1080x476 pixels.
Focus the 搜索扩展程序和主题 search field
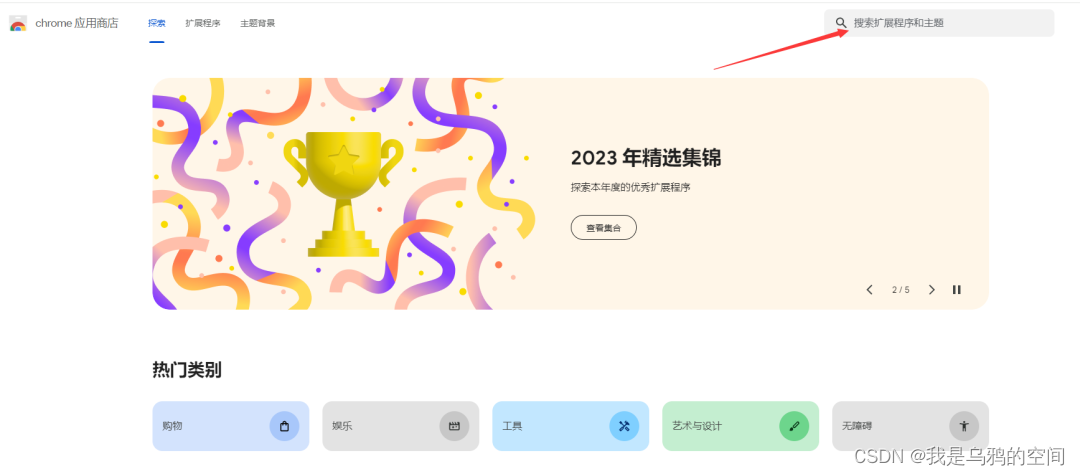(939, 23)
